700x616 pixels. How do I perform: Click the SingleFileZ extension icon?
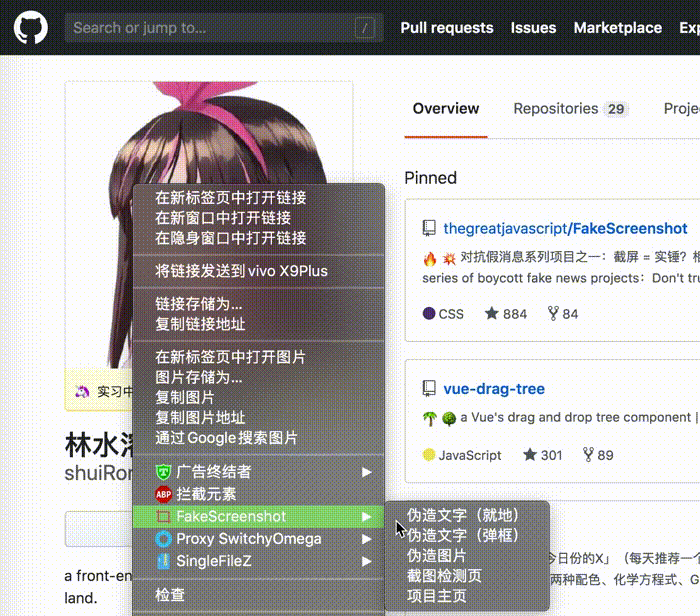point(163,561)
